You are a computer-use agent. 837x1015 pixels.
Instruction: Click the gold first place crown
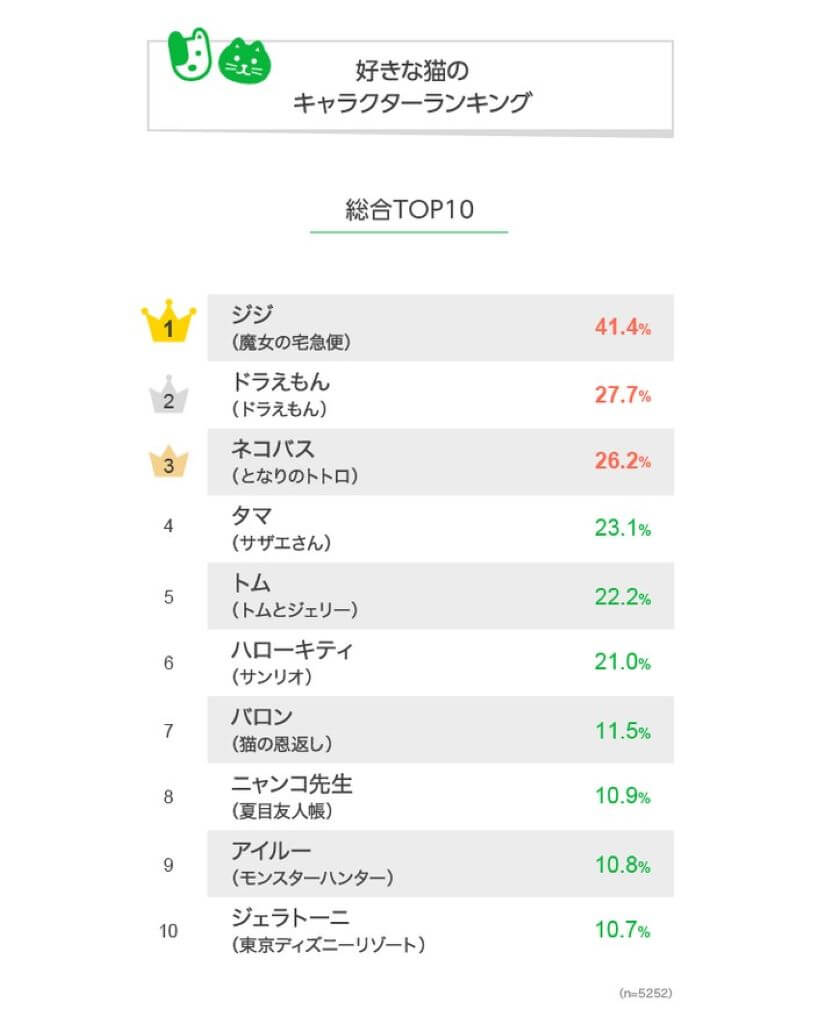(x=169, y=321)
